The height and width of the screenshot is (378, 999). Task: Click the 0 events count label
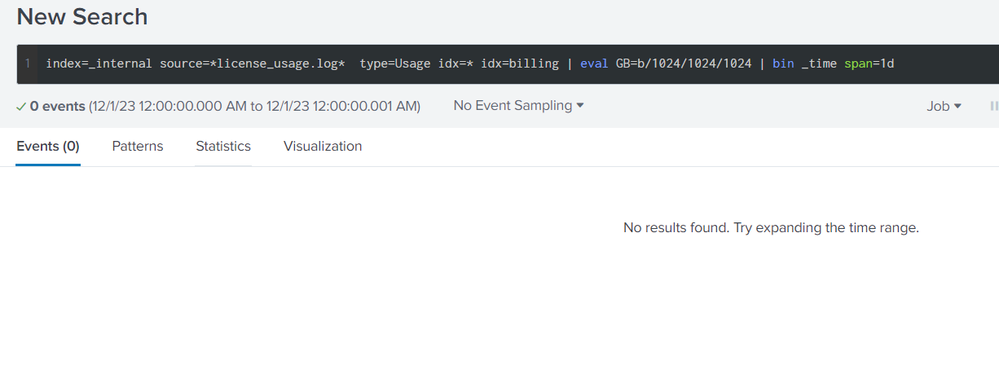pos(57,106)
